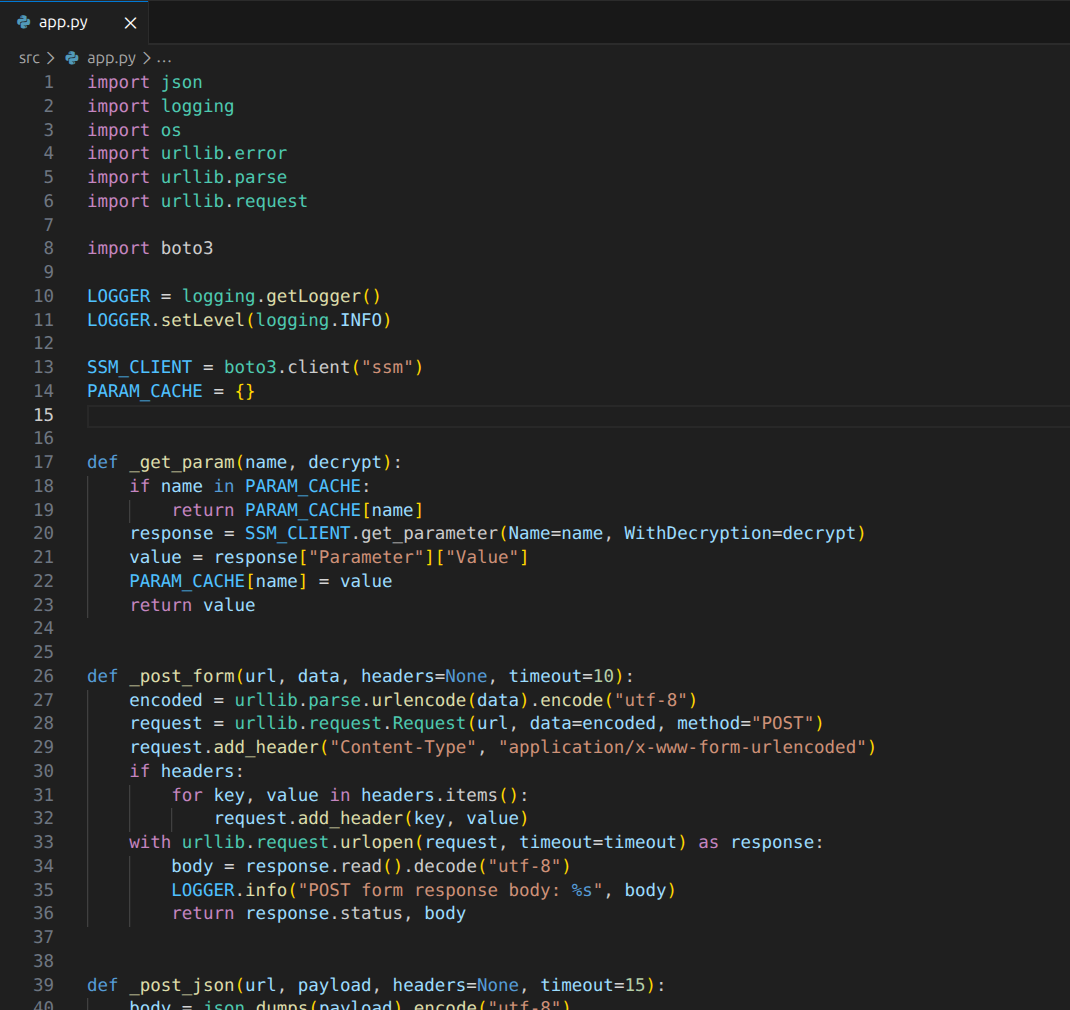Click urllib.parse on import line 5
This screenshot has width=1070, height=1010.
click(x=224, y=177)
